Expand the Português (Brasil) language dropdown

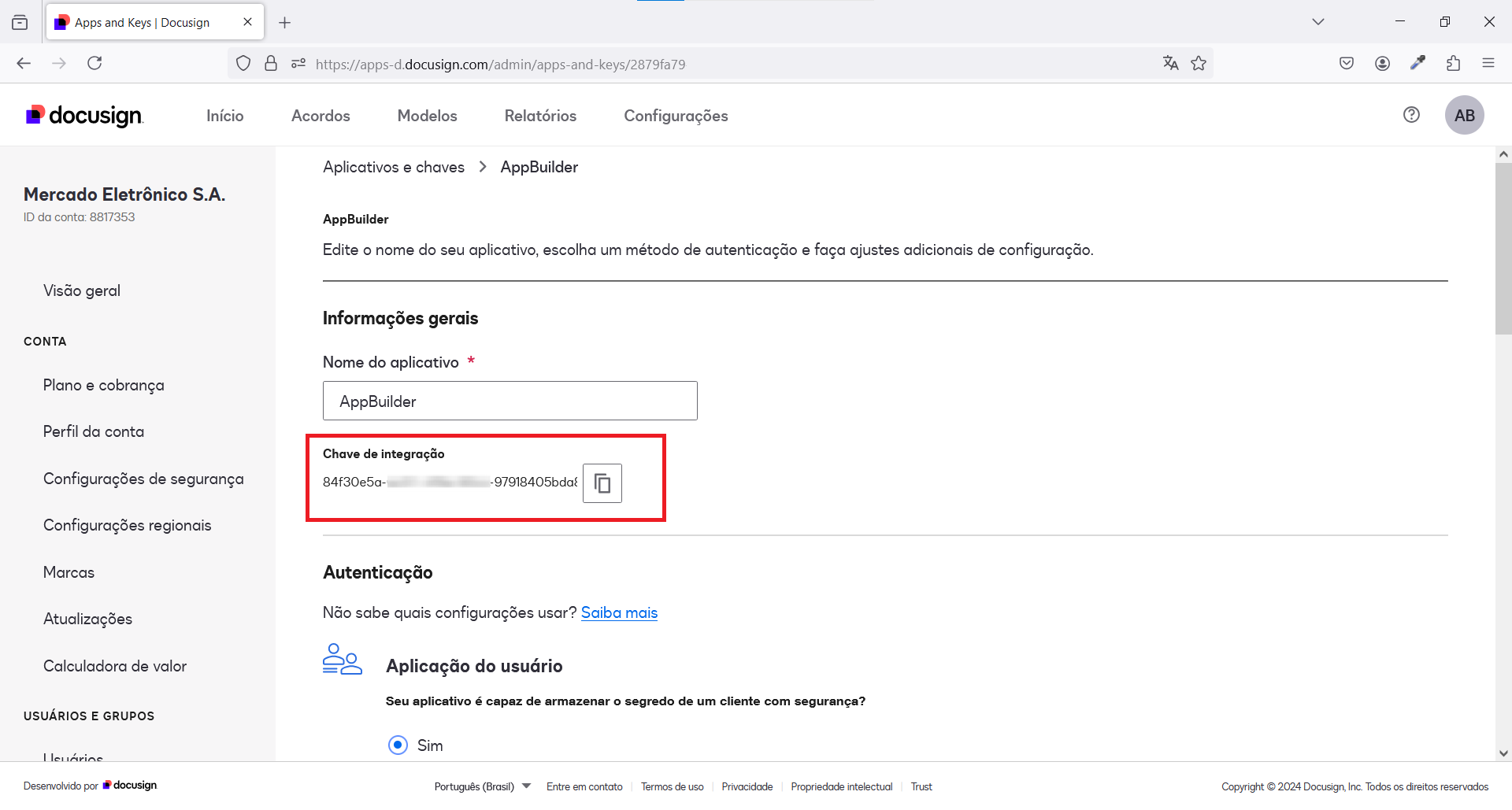point(482,786)
